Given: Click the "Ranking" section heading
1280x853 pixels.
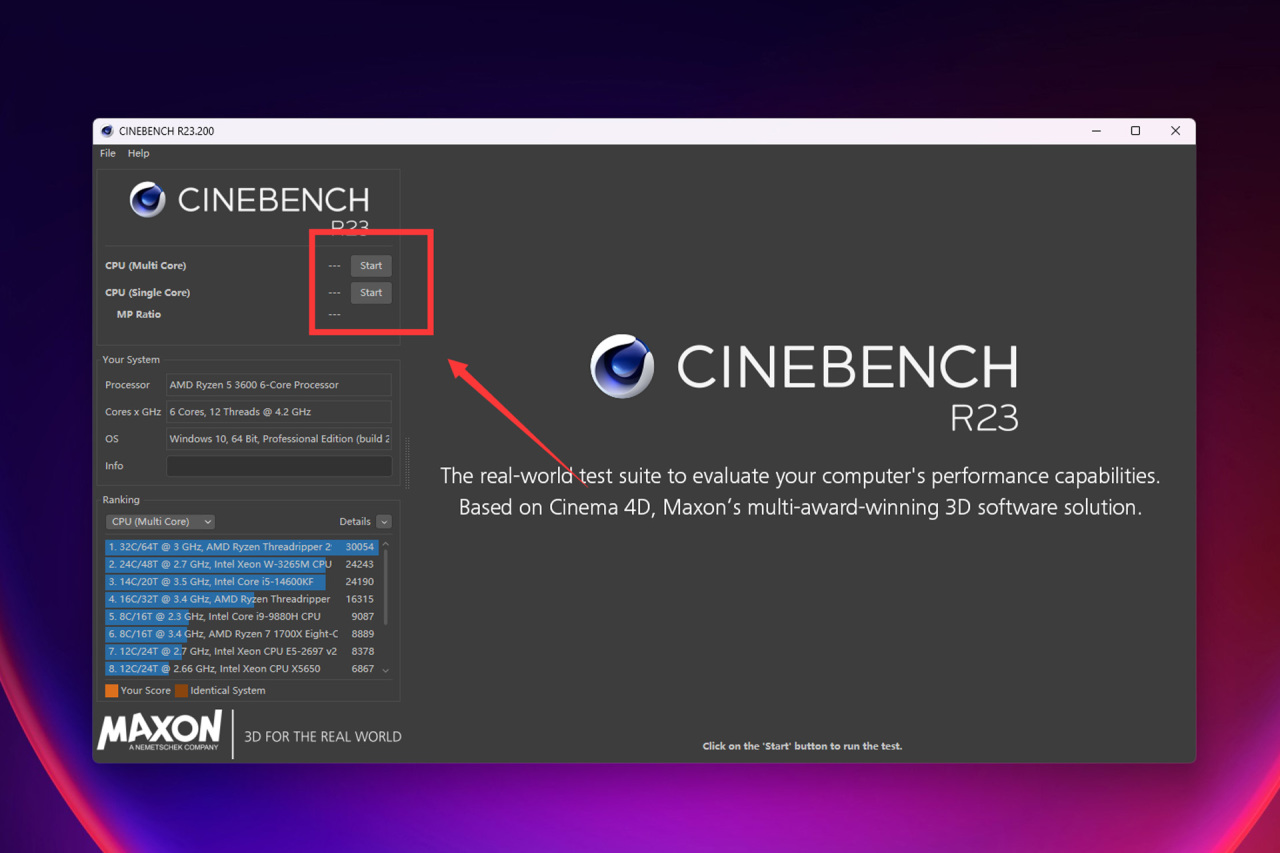Looking at the screenshot, I should (121, 500).
